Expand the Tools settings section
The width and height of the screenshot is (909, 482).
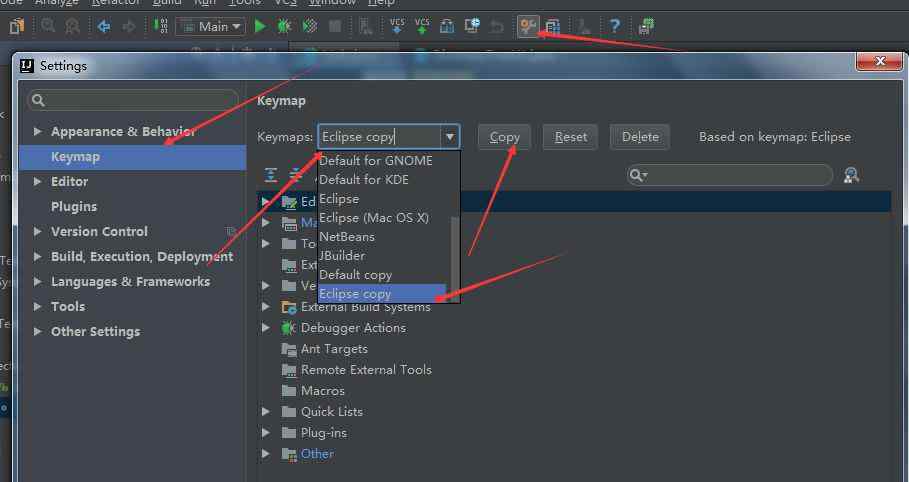pyautogui.click(x=38, y=306)
